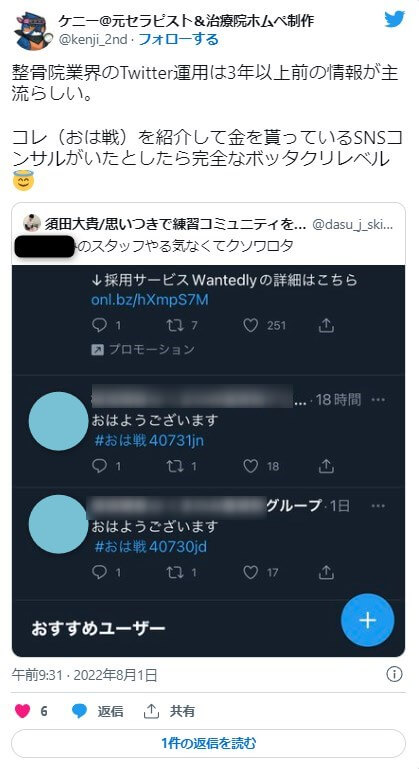Viewport: 419px width, 769px height.
Task: Like the tweet with the pink heart
Action: click(23, 711)
